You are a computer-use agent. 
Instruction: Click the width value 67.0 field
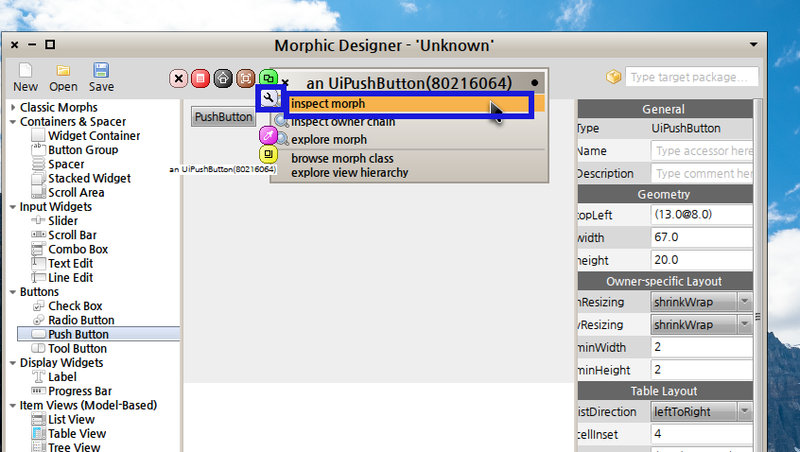point(702,237)
